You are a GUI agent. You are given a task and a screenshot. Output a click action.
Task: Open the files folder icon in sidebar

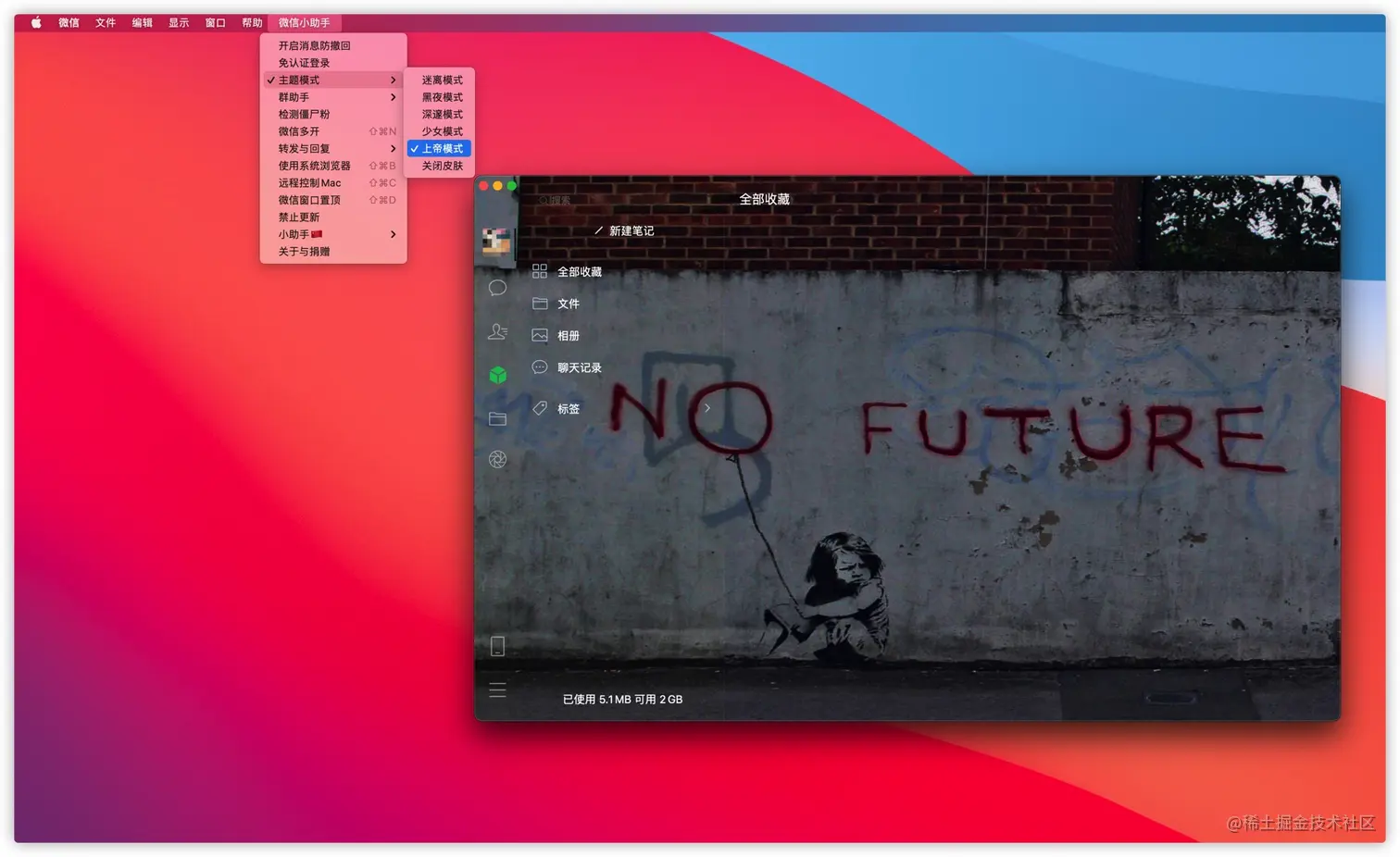click(x=497, y=418)
